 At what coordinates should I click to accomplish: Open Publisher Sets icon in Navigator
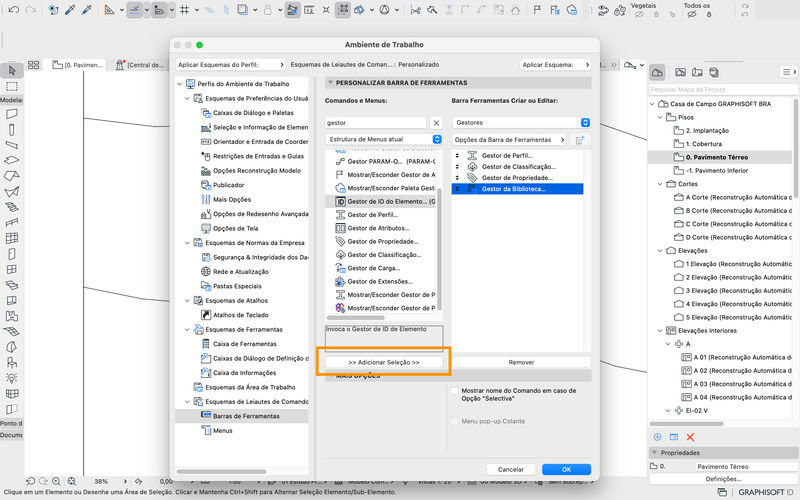714,72
